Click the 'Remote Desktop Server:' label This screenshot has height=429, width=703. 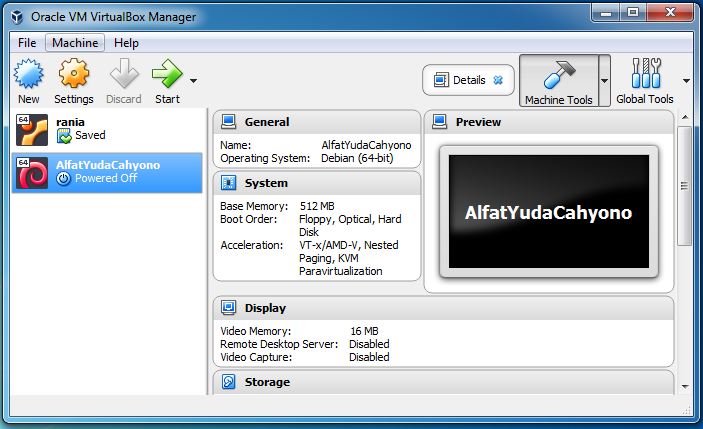point(279,344)
